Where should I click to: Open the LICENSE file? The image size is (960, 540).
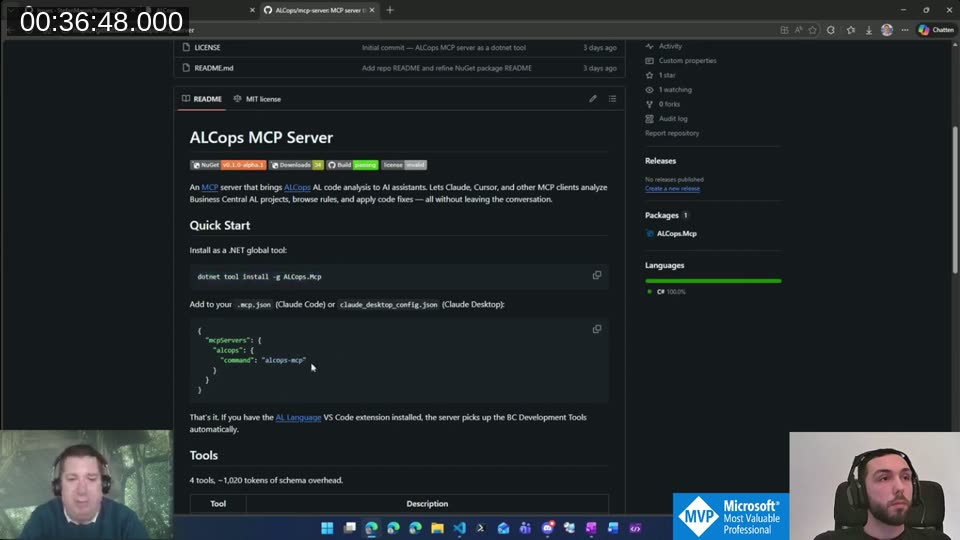[208, 47]
